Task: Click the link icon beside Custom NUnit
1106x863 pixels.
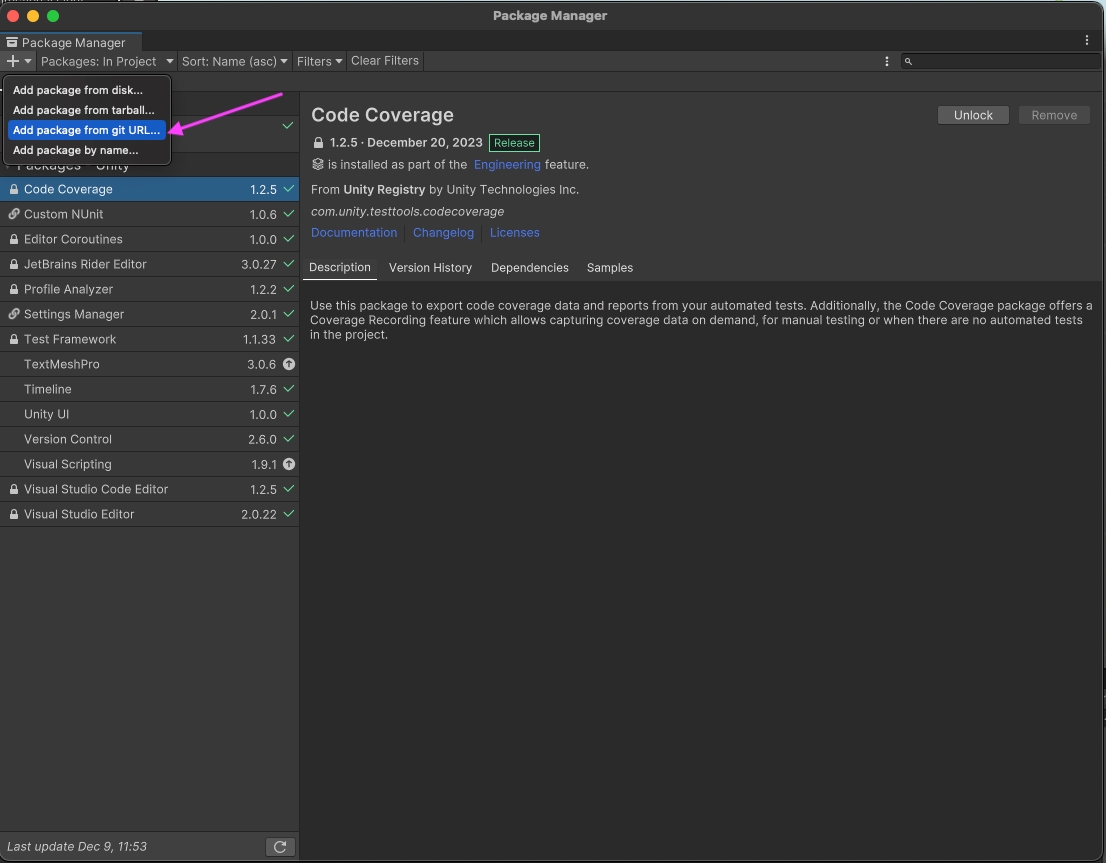Action: point(14,215)
